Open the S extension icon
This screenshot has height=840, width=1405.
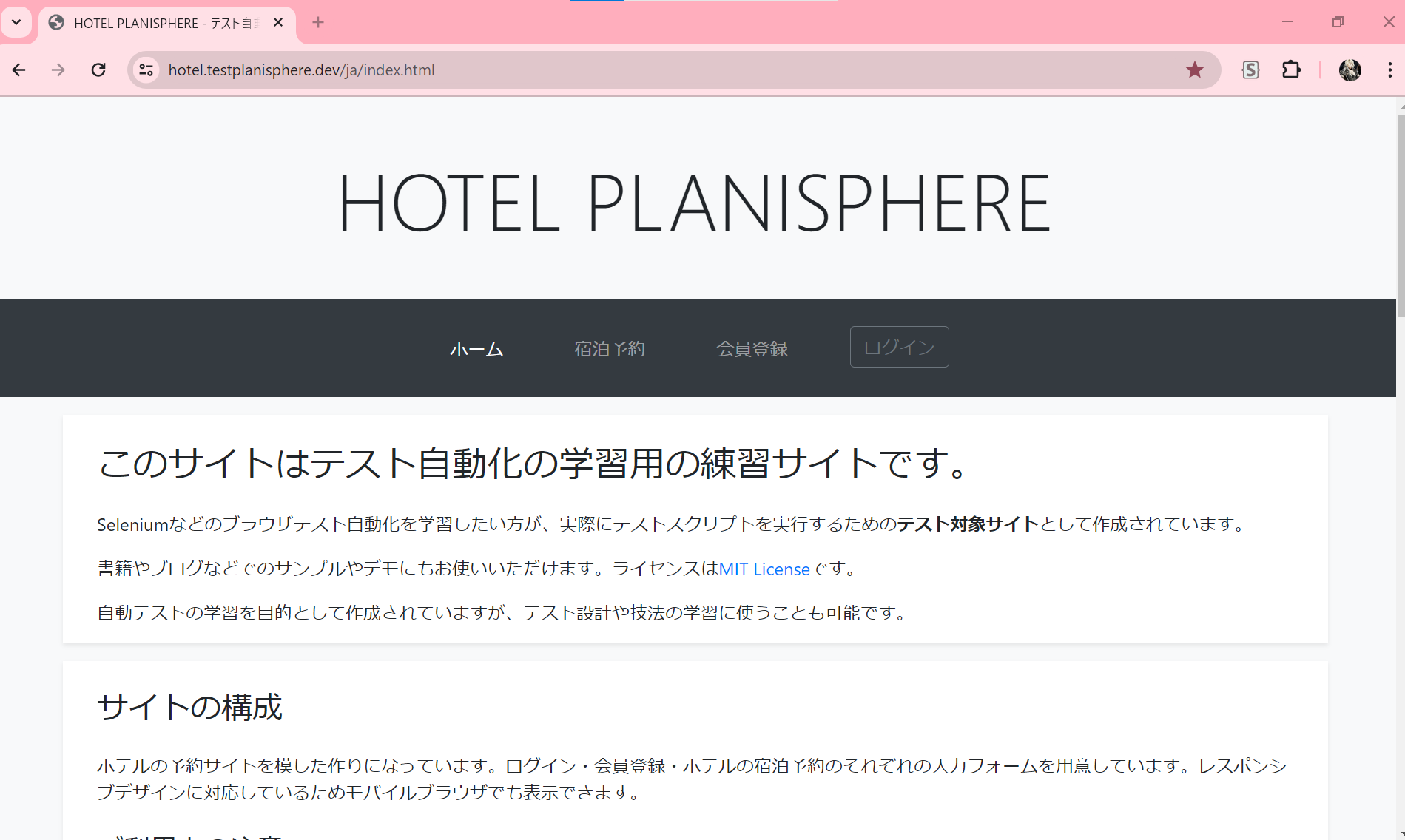click(x=1250, y=70)
